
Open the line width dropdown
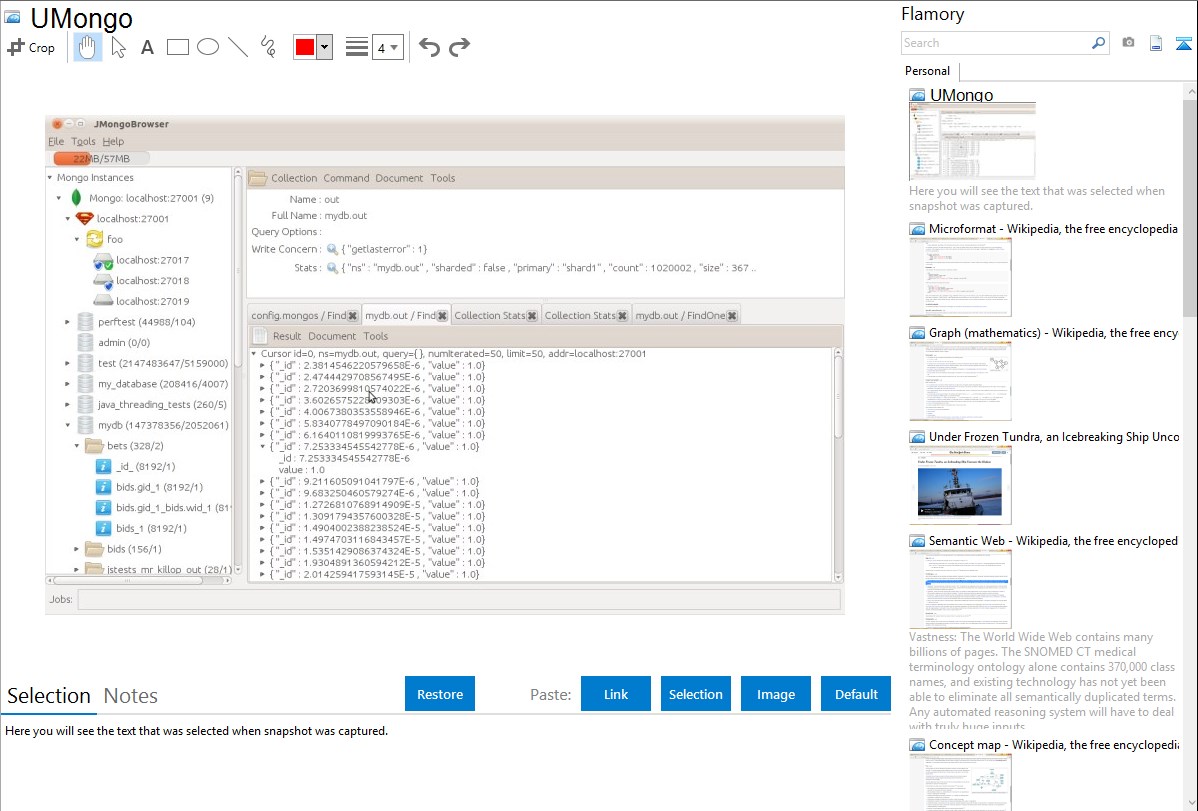pyautogui.click(x=388, y=48)
